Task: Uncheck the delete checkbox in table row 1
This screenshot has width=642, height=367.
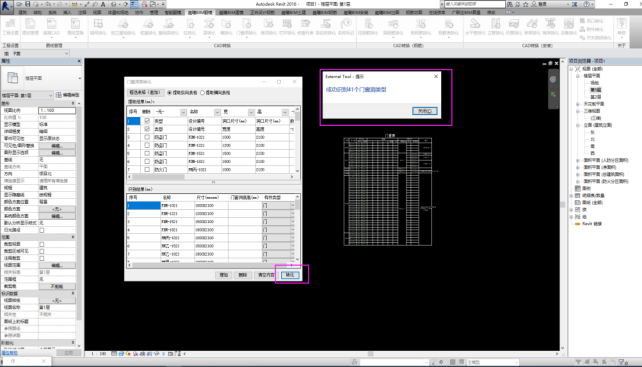Action: (x=147, y=121)
